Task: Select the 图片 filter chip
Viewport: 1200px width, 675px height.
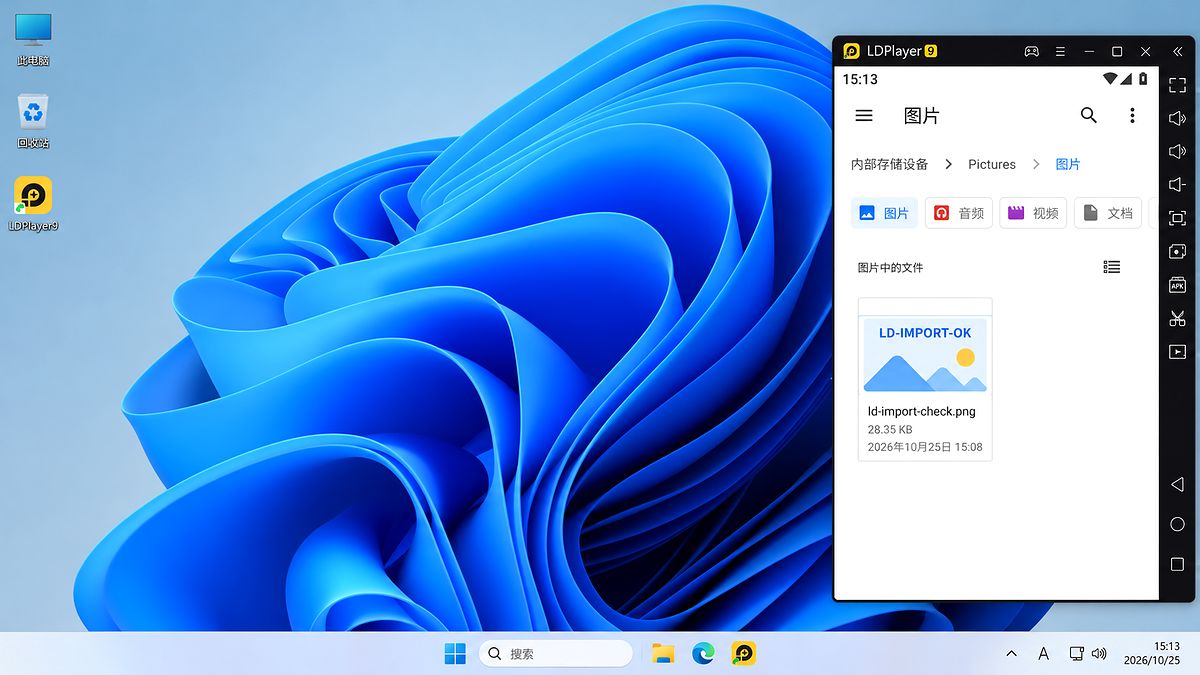Action: coord(884,213)
